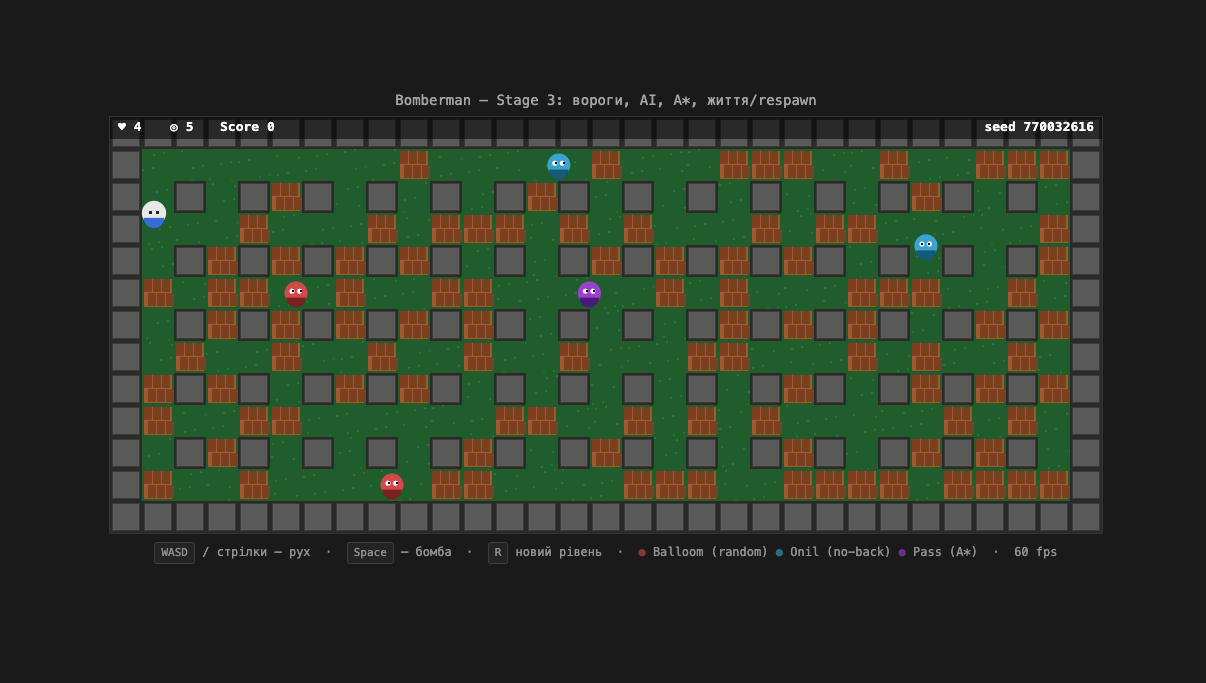This screenshot has width=1206, height=683.
Task: Click the Balloom (random) legend label
Action: (710, 552)
